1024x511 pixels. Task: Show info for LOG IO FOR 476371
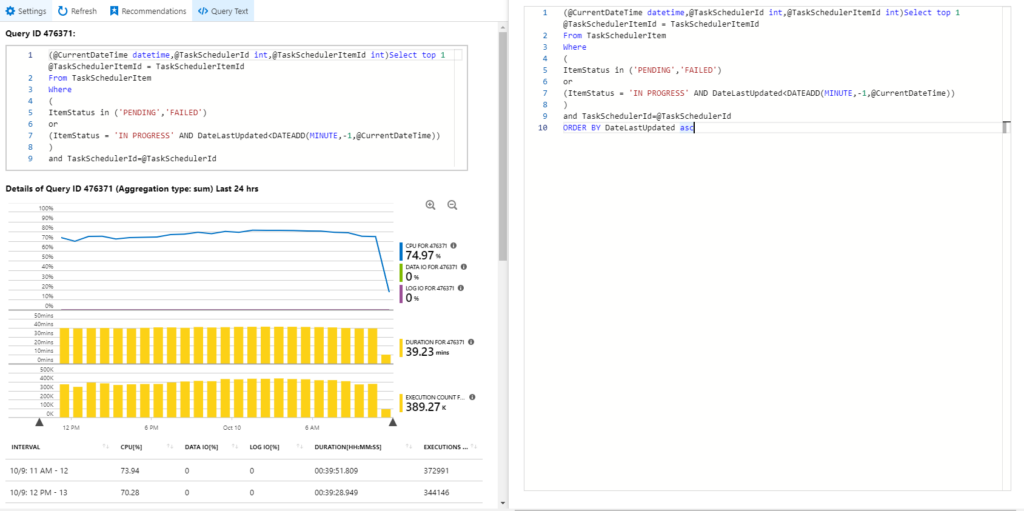pos(458,288)
